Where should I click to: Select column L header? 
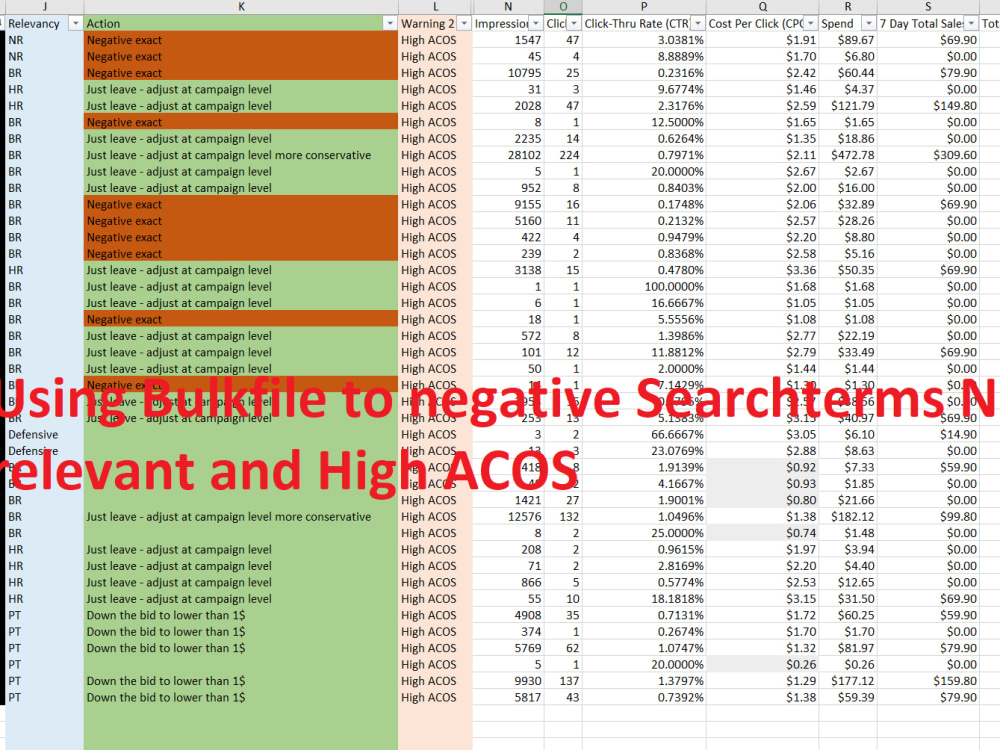coord(436,6)
